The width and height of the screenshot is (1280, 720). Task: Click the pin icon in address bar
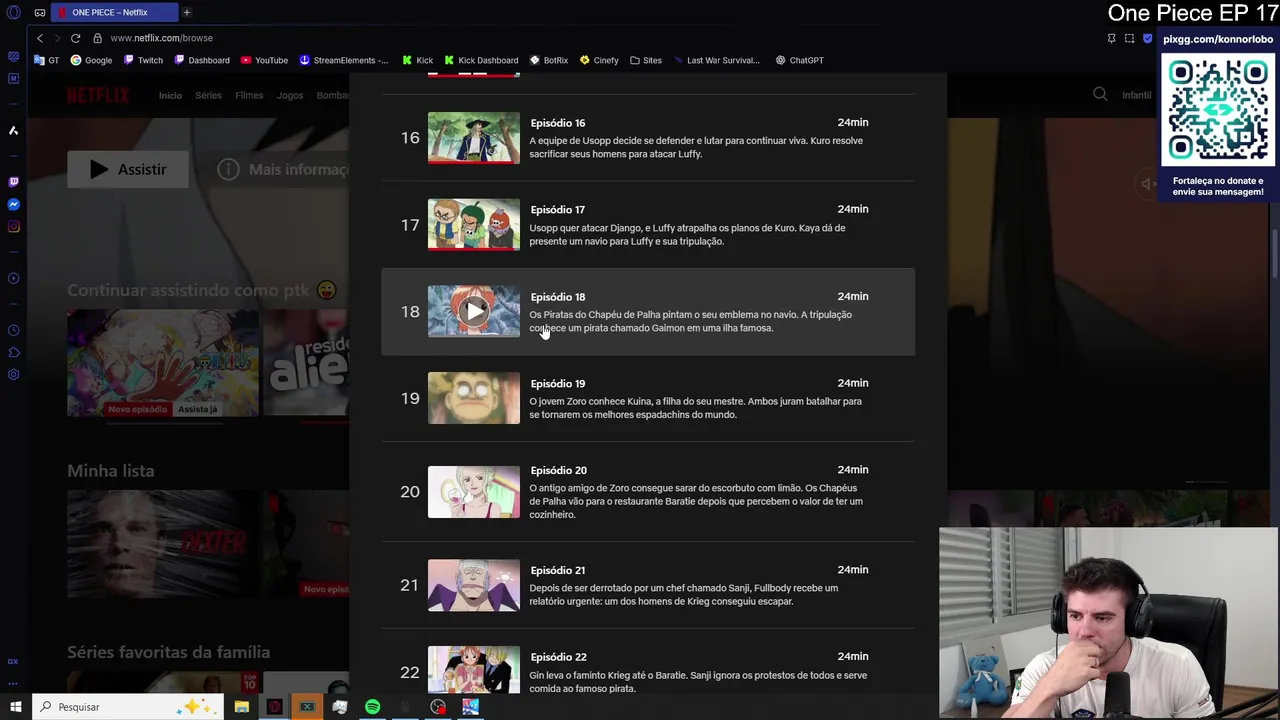click(x=1111, y=38)
